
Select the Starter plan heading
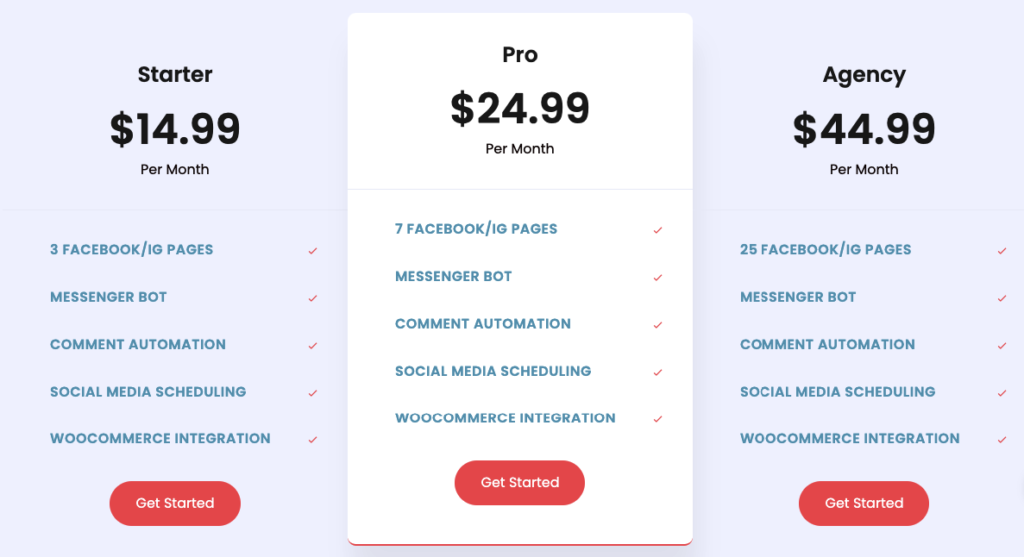(x=175, y=74)
